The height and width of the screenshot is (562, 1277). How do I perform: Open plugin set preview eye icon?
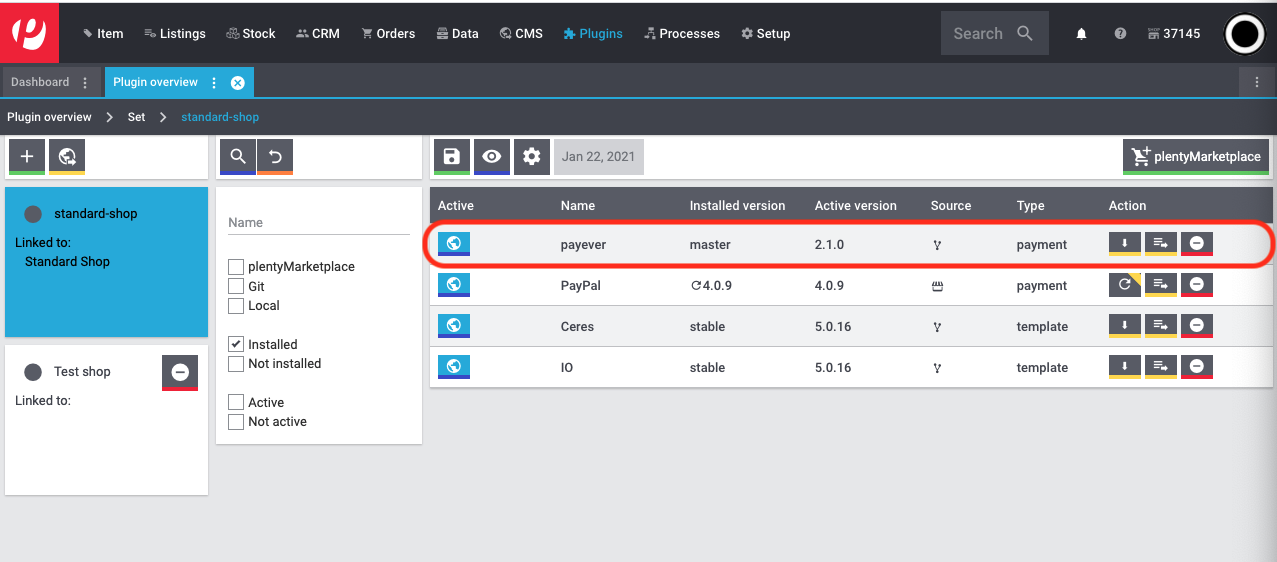(491, 156)
